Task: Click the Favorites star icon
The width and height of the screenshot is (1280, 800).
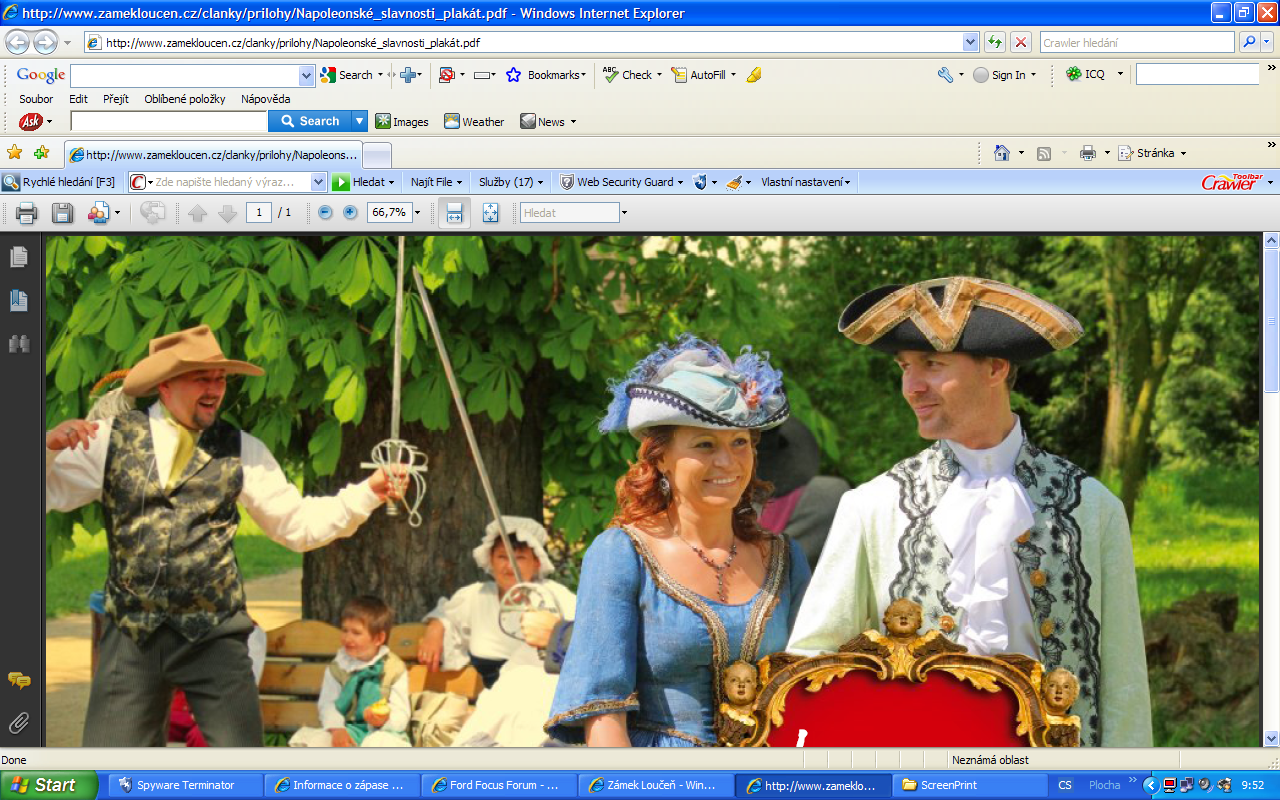Action: pyautogui.click(x=15, y=153)
